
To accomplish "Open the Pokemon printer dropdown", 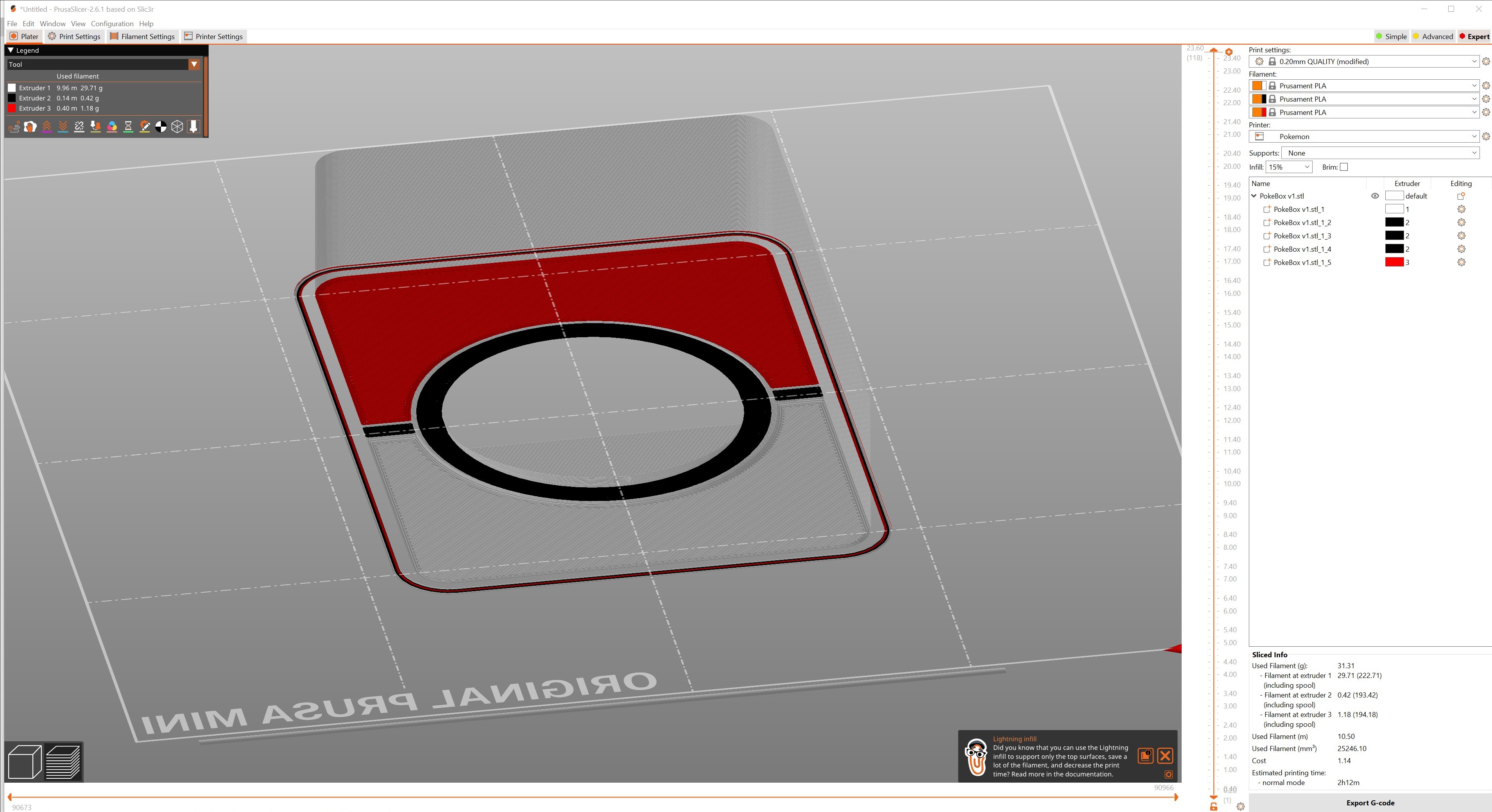I will click(x=1474, y=137).
